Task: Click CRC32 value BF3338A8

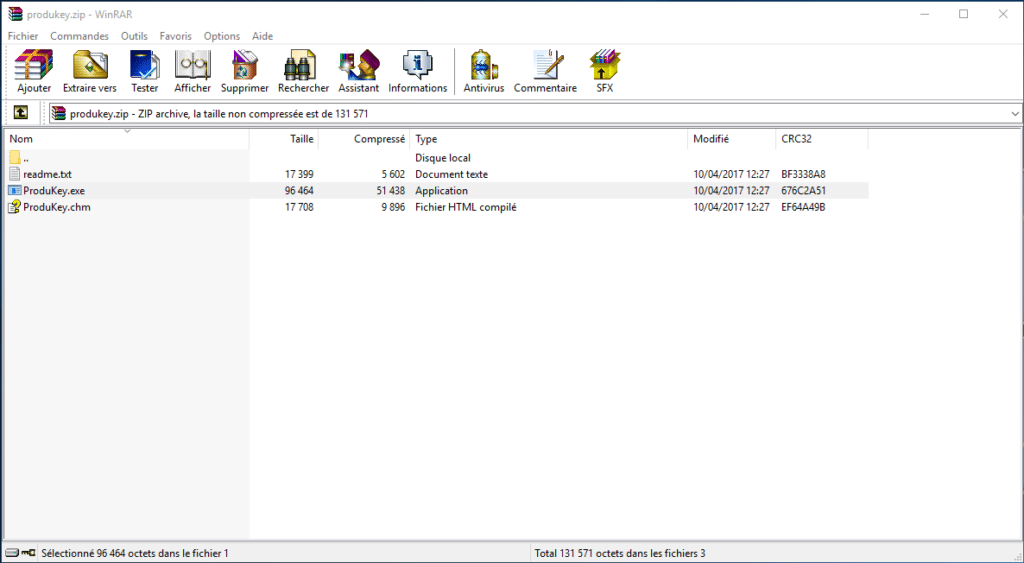Action: [803, 174]
